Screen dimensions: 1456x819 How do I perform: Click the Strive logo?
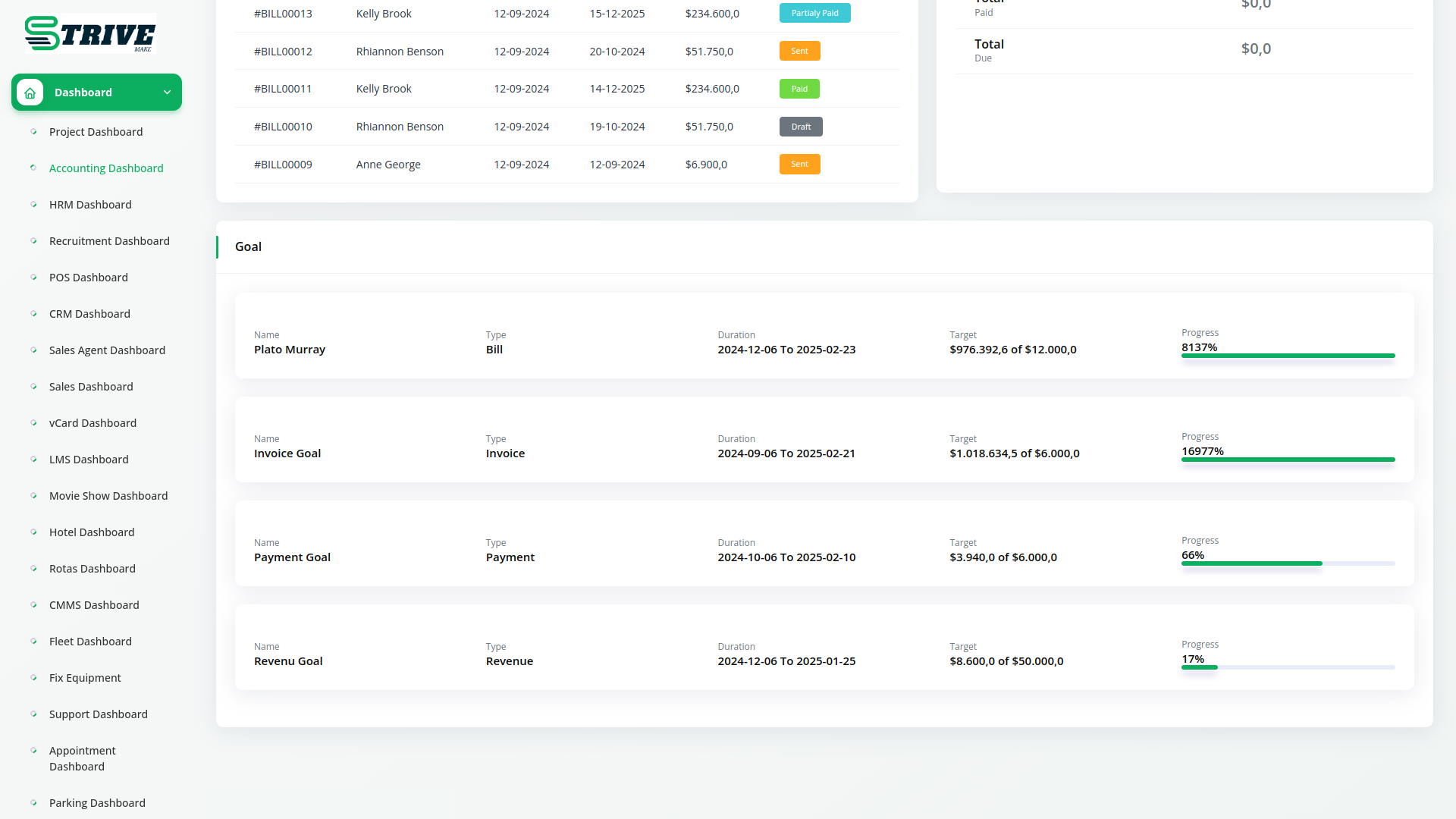[x=90, y=34]
